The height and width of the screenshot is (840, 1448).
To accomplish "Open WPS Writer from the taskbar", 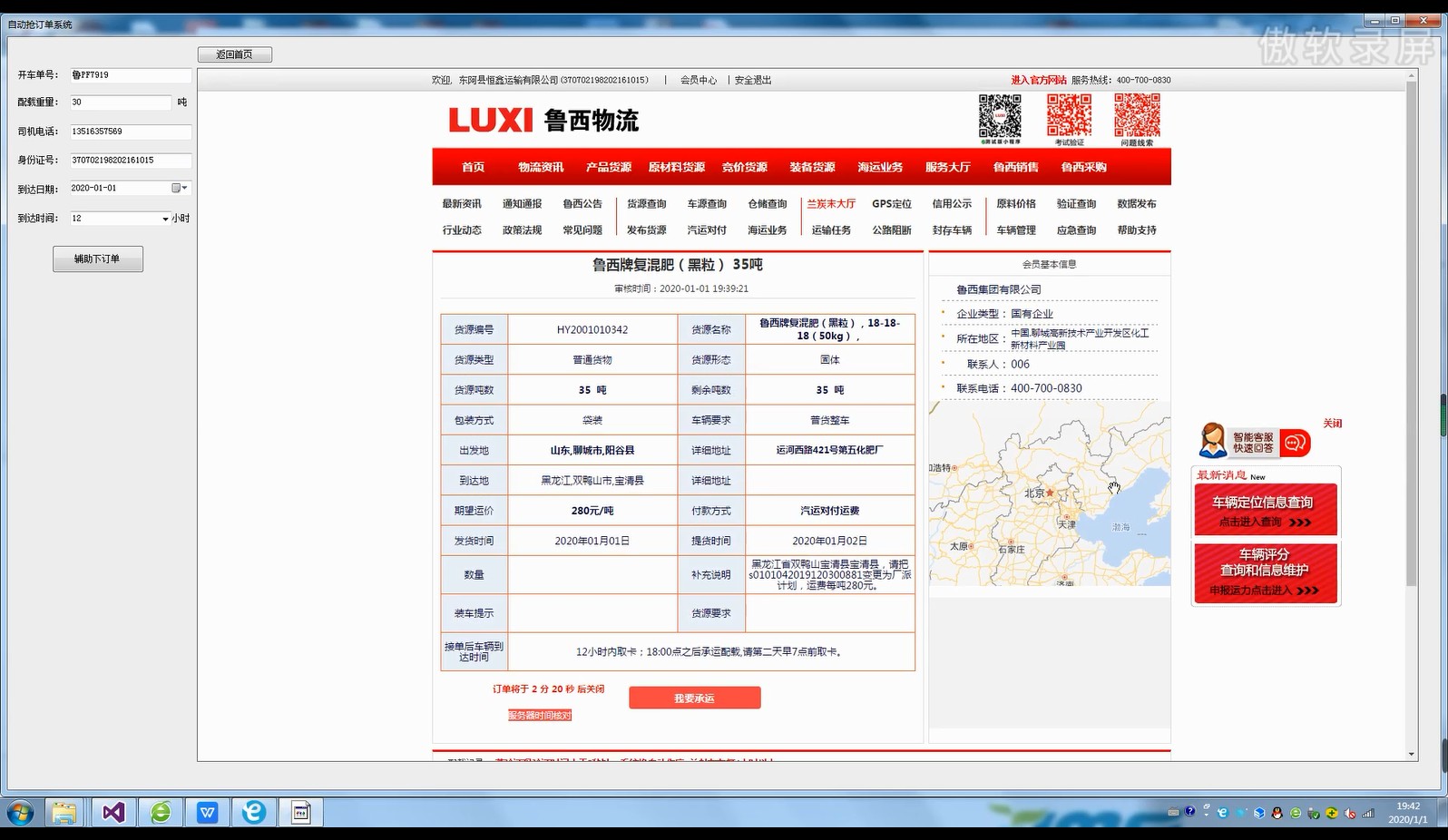I will 208,812.
